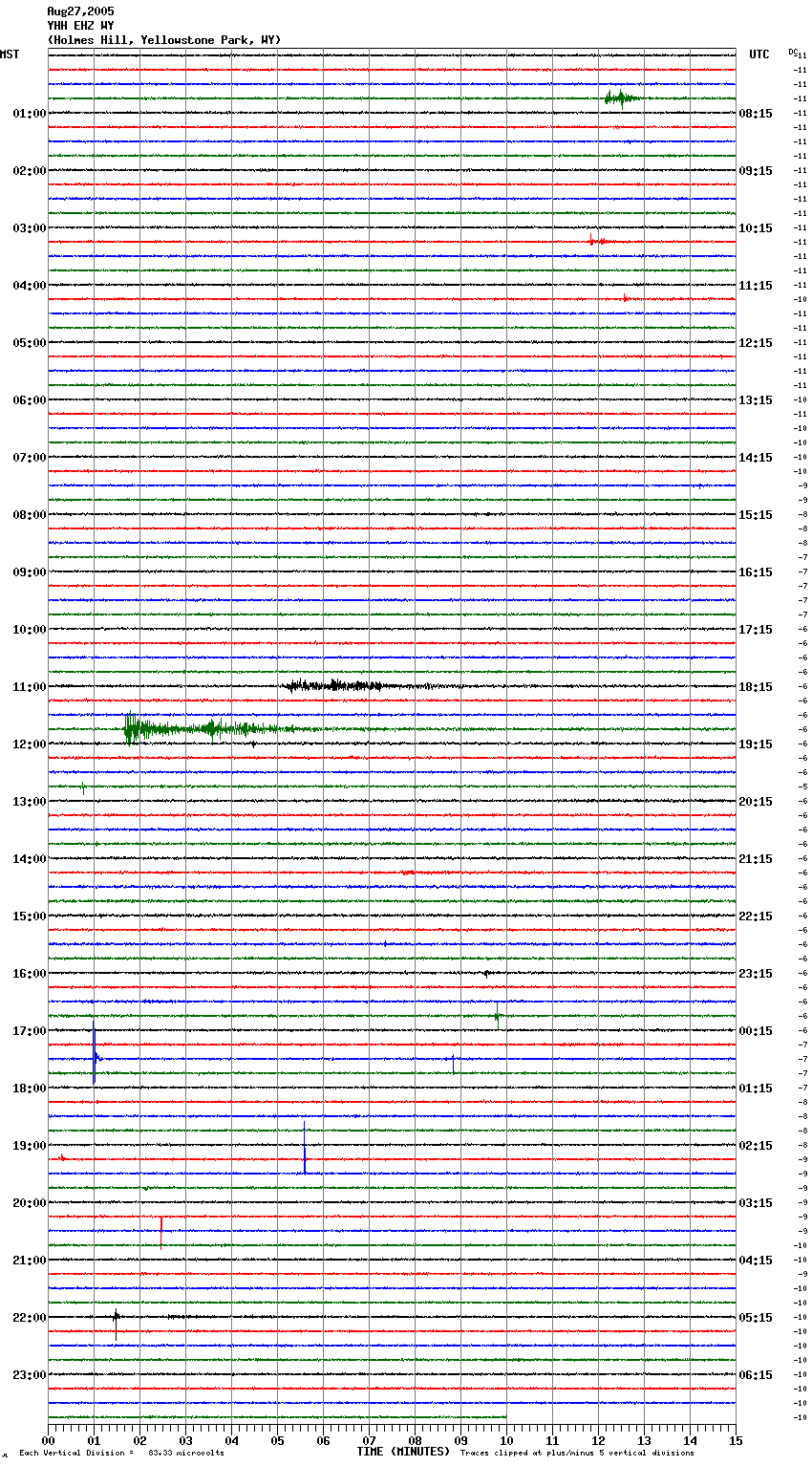Click the 18:00 MST row label

[x=30, y=1089]
